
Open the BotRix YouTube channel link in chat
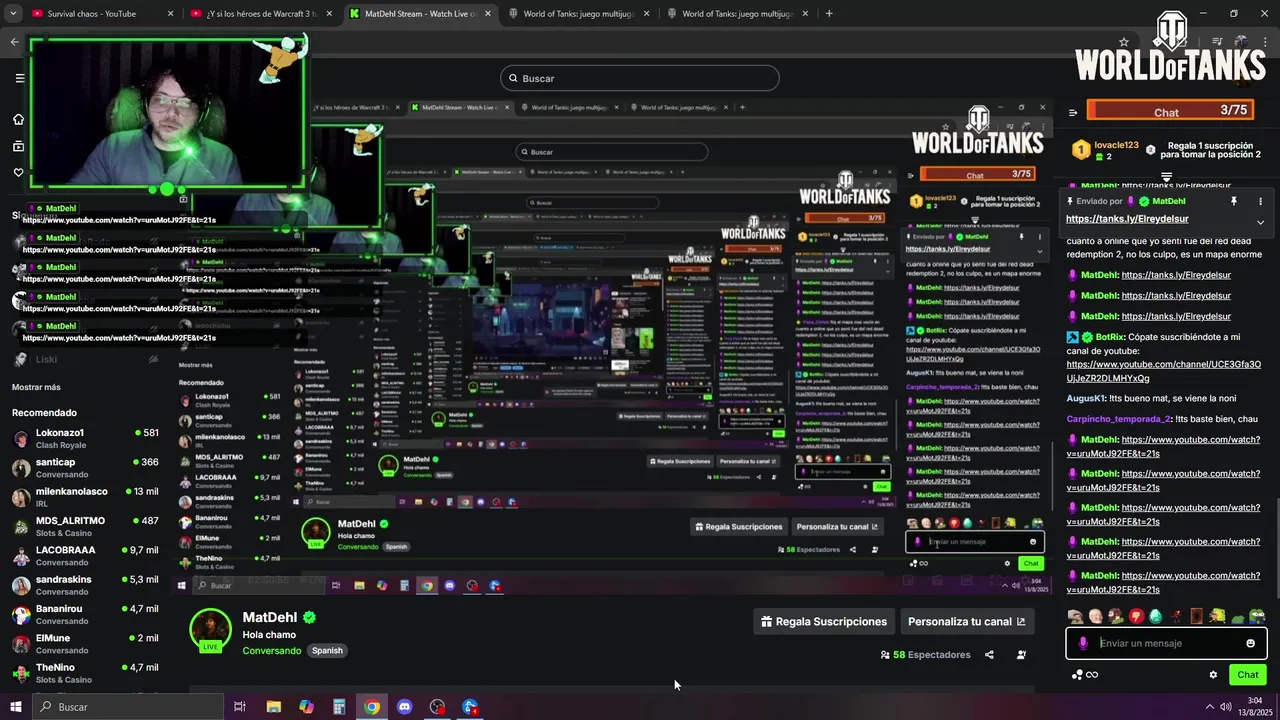tap(1163, 371)
